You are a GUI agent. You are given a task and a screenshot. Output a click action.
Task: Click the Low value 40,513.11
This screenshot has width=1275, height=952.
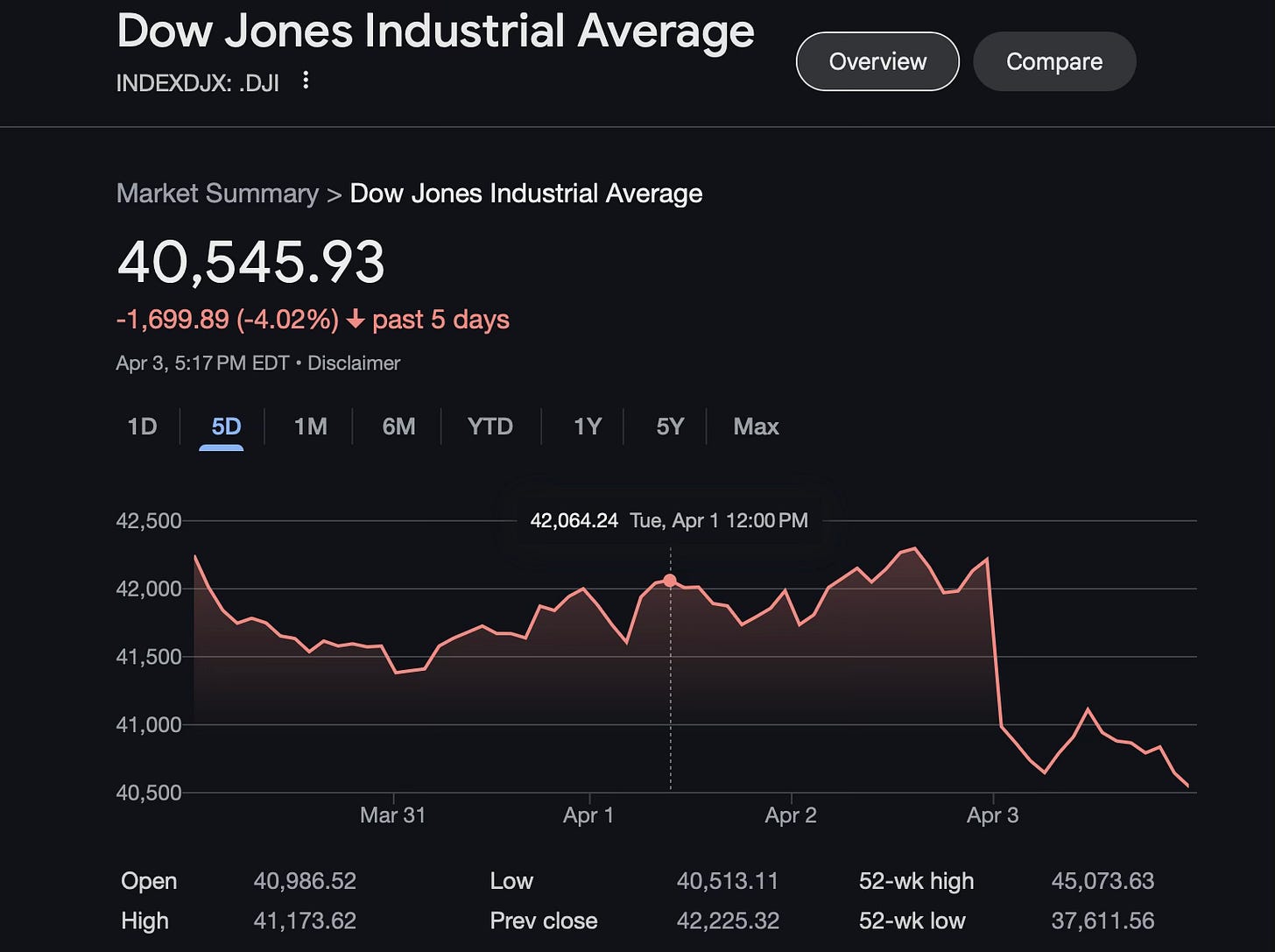point(728,881)
